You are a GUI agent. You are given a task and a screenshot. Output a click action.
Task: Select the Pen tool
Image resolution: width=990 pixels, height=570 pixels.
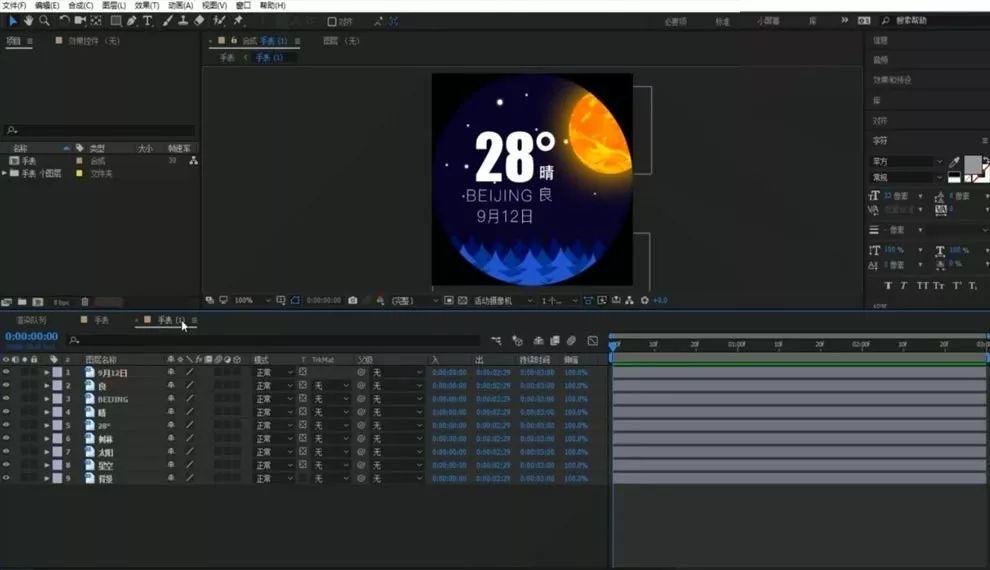click(131, 21)
